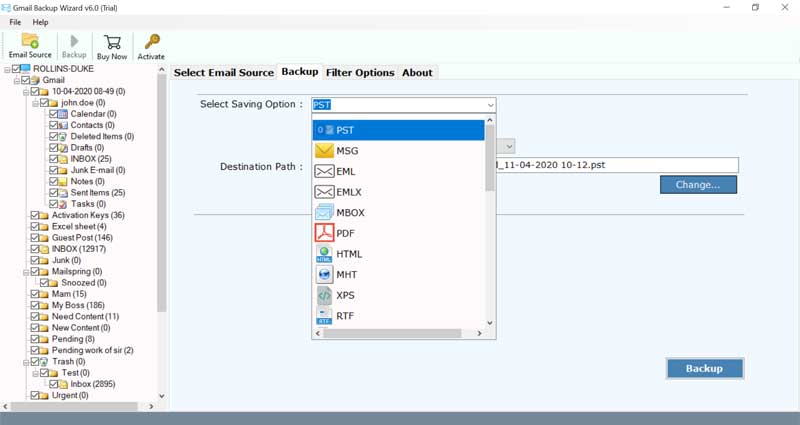
Task: Click the folder tree vertical scrollbar
Action: point(162,194)
